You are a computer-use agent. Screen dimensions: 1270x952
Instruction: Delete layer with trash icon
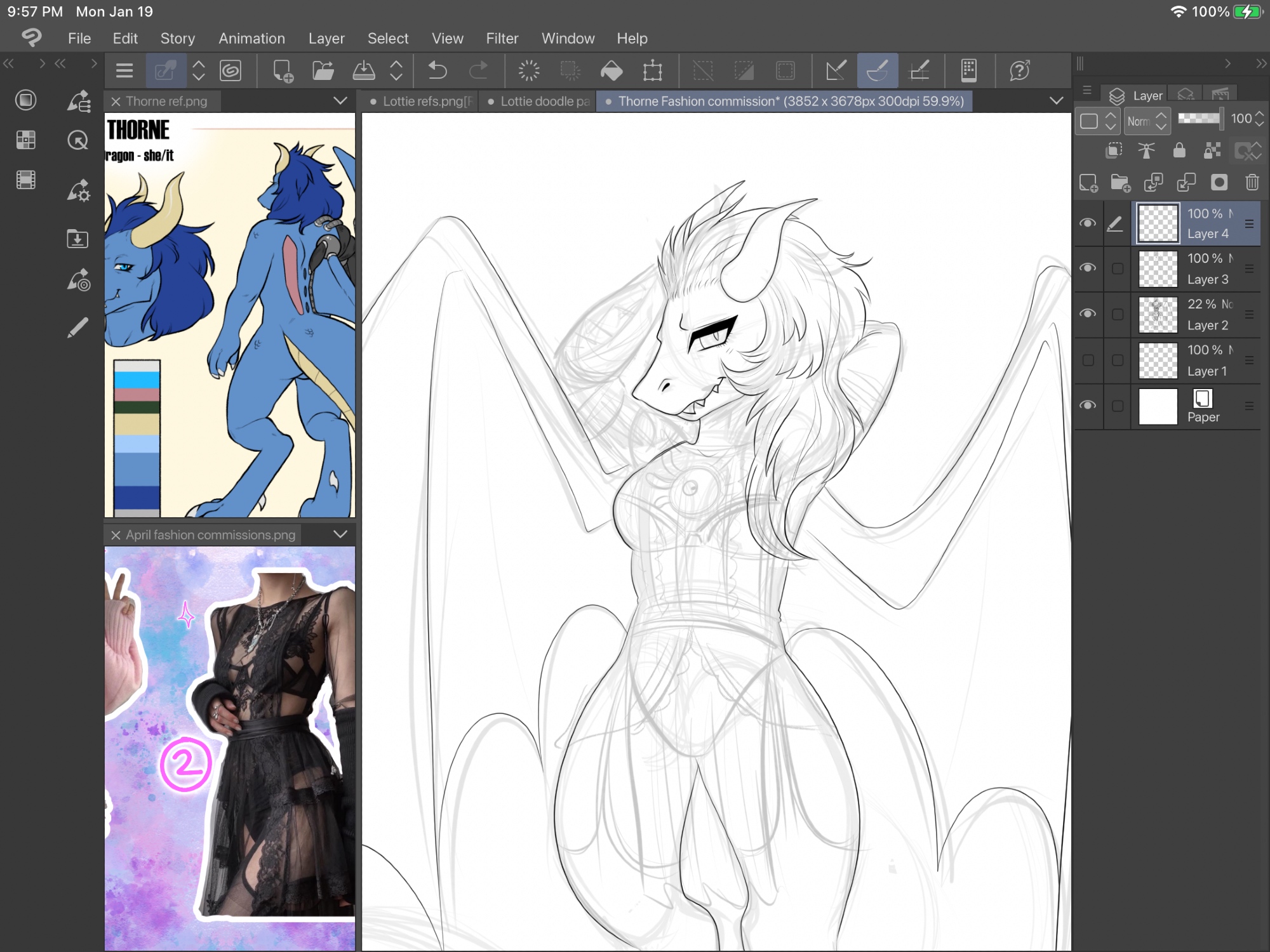coord(1252,183)
